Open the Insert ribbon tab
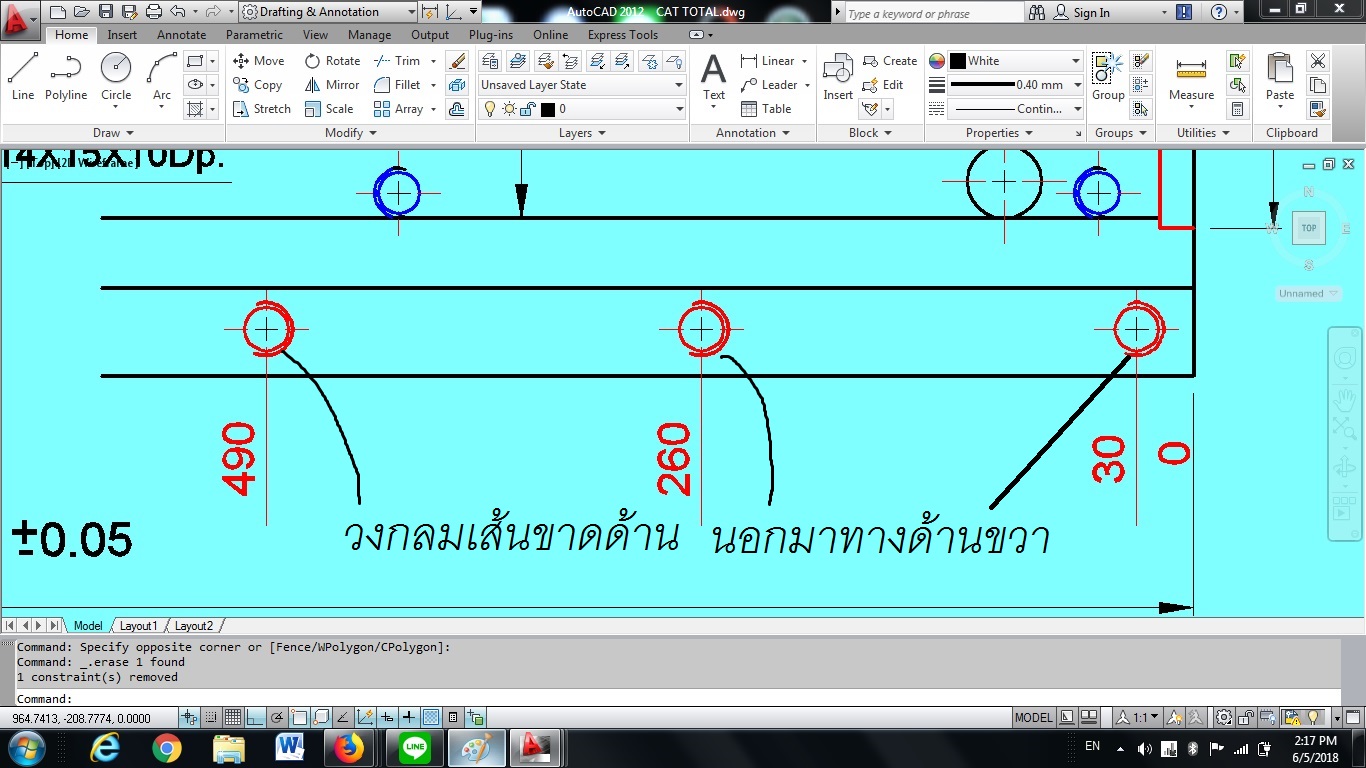 (x=122, y=35)
